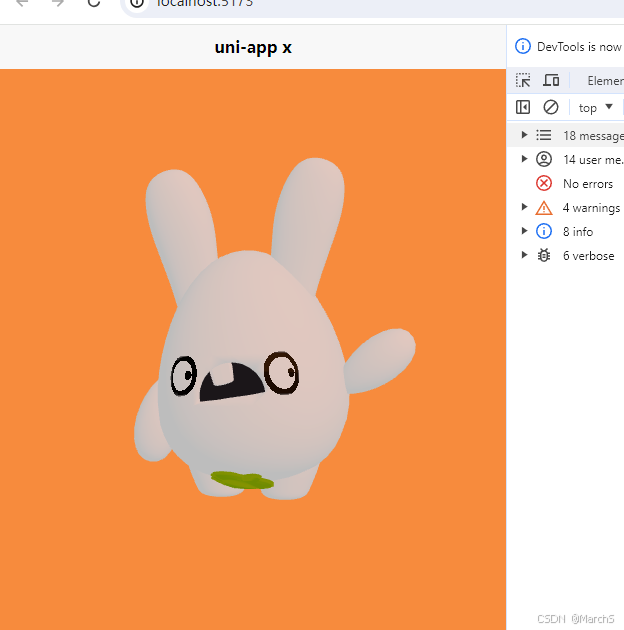Click the 18 messages list icon

544,135
